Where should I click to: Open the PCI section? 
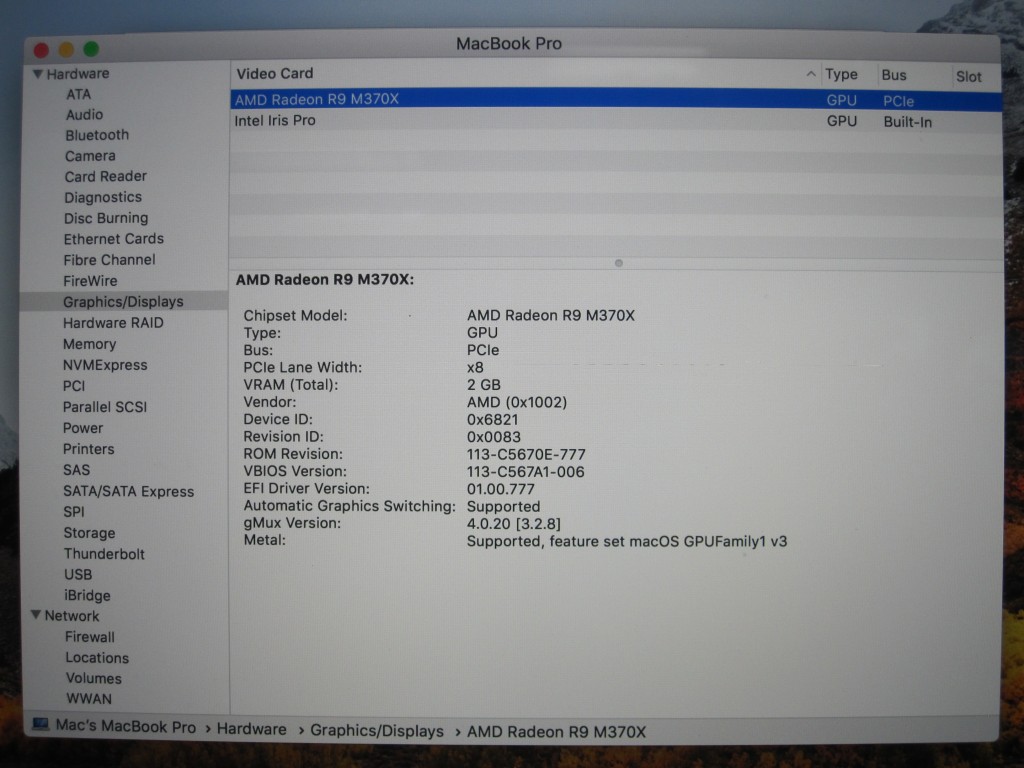tap(74, 386)
